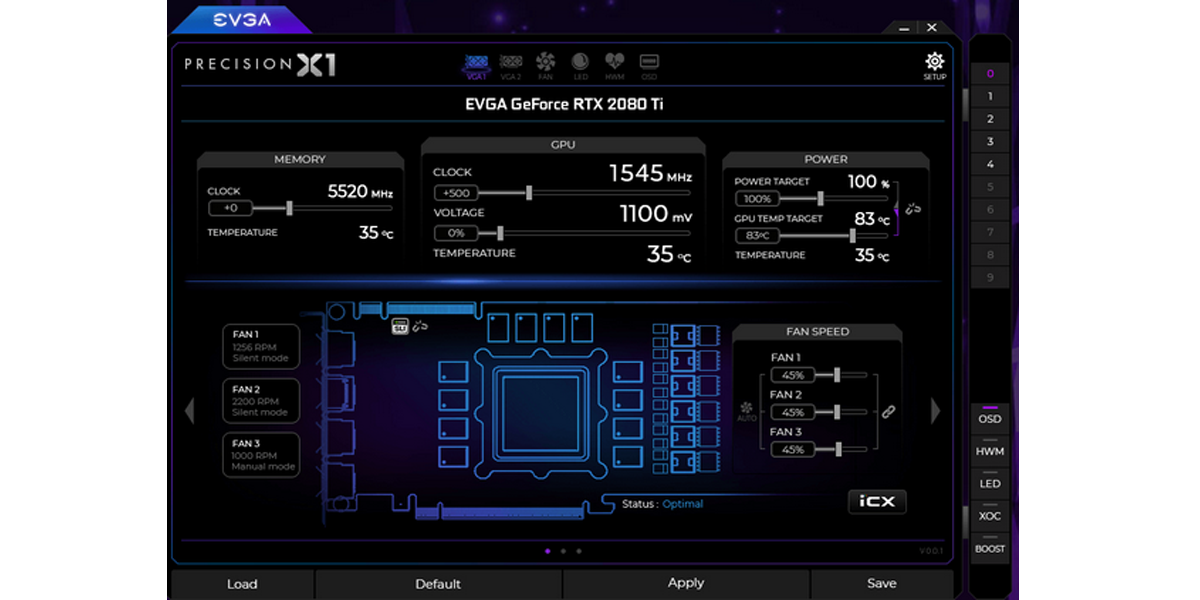The height and width of the screenshot is (600, 1200).
Task: Click the memory clock +0 offset field
Action: (x=230, y=208)
